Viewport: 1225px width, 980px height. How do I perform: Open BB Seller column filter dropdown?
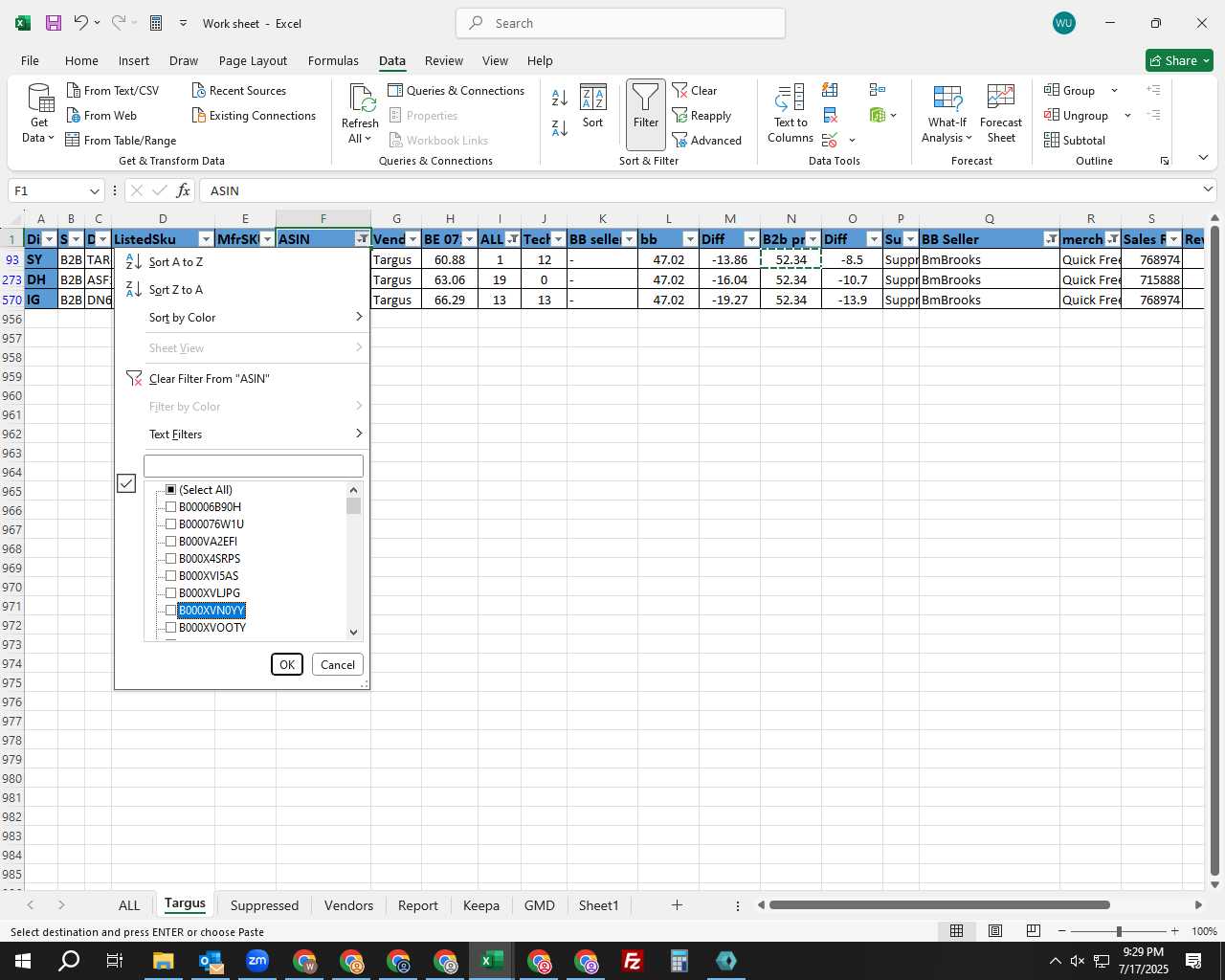1051,239
